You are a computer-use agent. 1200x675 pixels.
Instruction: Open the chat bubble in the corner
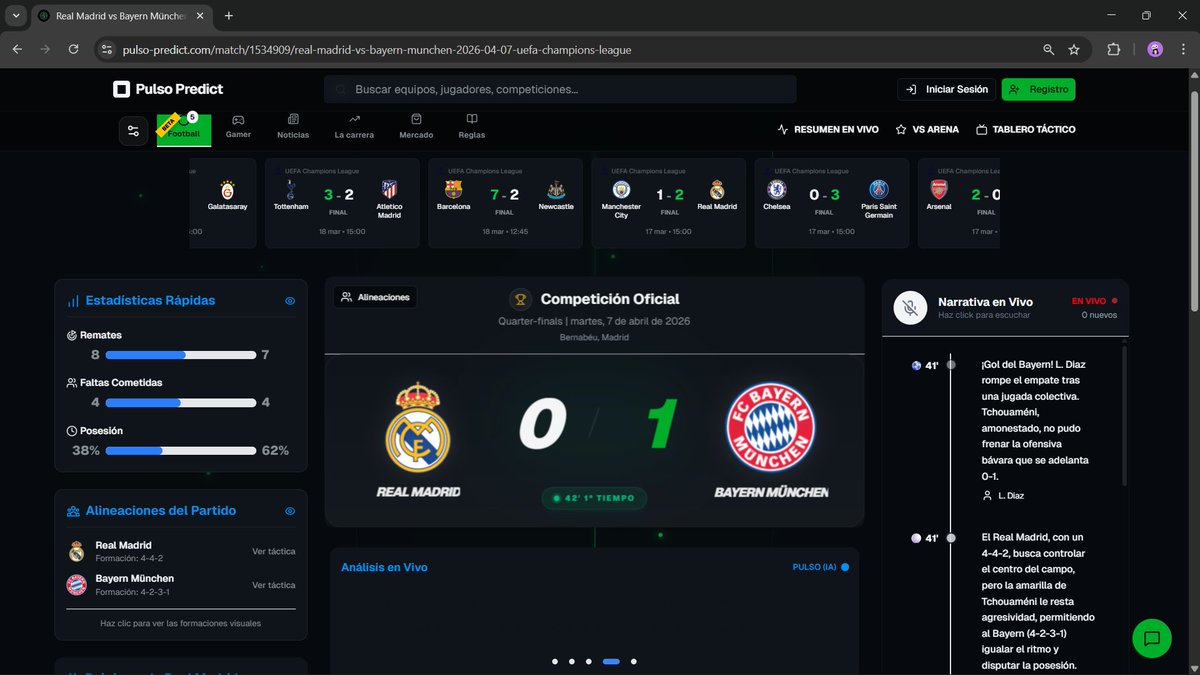click(x=1151, y=638)
